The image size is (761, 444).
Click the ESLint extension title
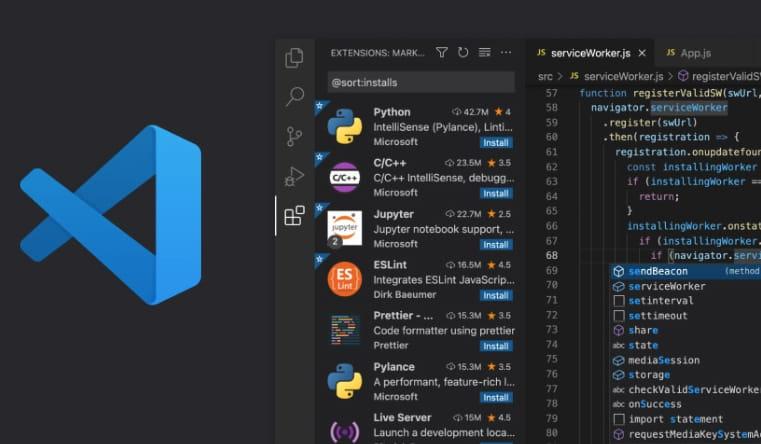(x=390, y=265)
